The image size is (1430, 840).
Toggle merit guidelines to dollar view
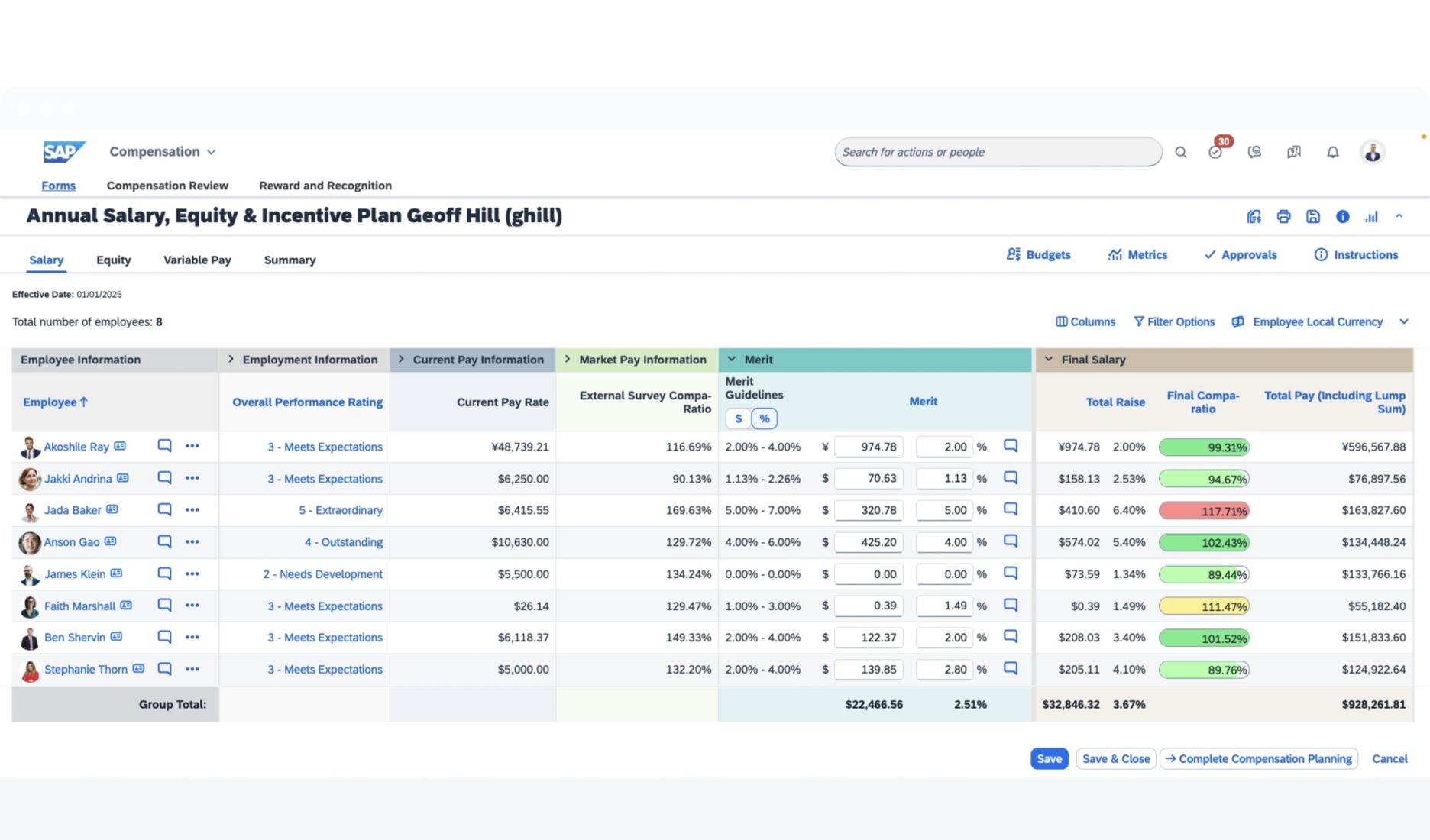738,418
